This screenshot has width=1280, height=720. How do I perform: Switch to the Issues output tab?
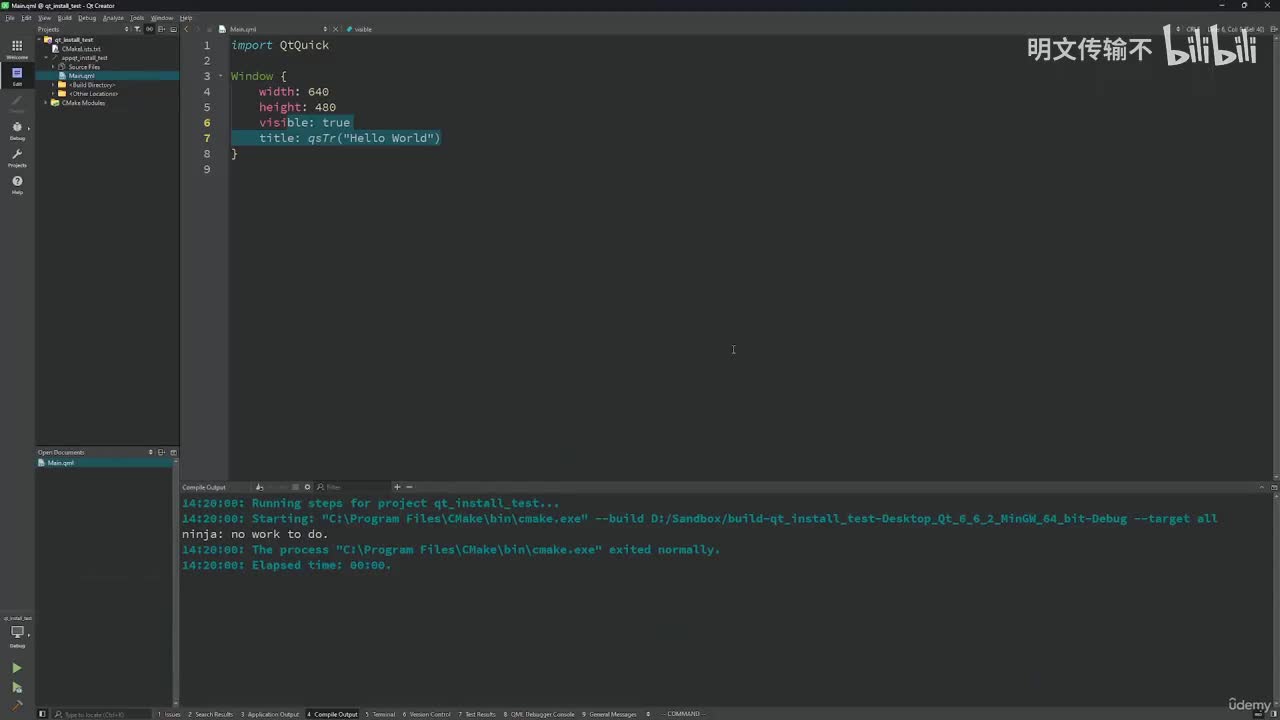169,714
